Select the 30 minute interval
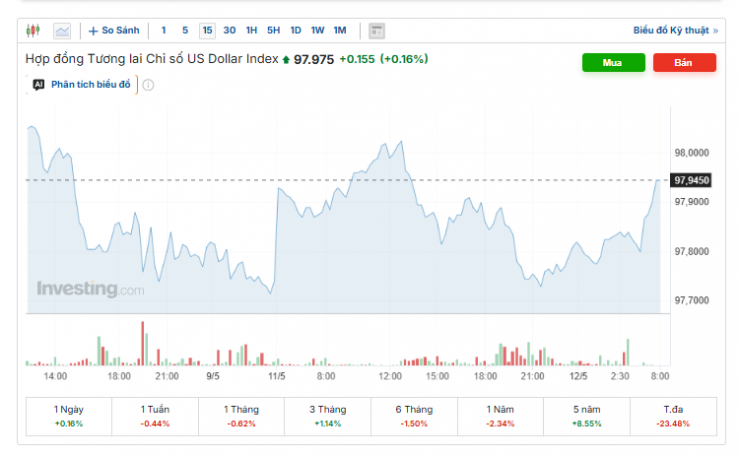 coord(229,31)
